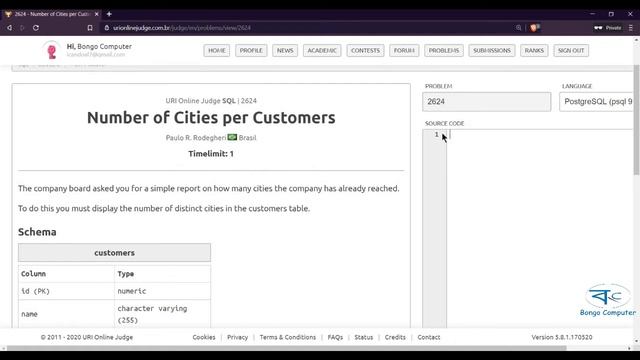Image resolution: width=640 pixels, height=360 pixels.
Task: Click the 'customers' table header
Action: pyautogui.click(x=114, y=253)
